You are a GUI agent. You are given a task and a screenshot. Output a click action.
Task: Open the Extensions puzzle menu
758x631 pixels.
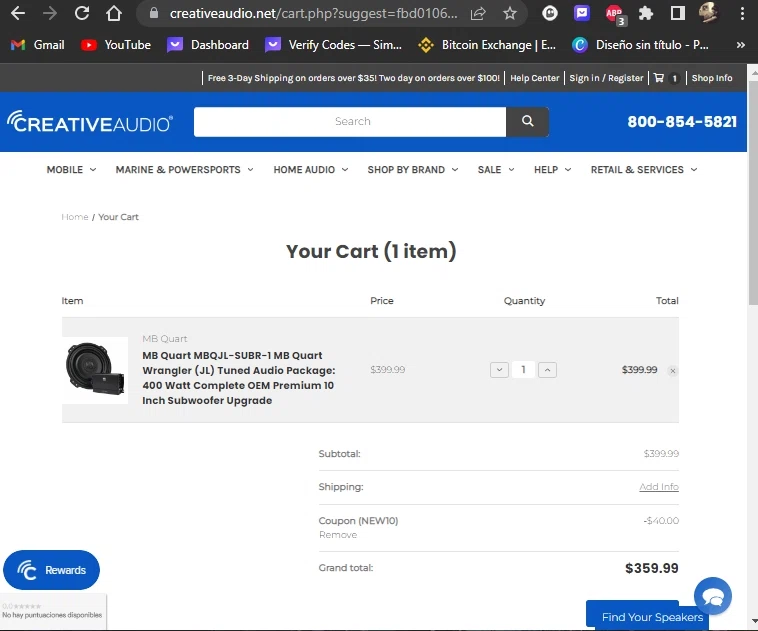click(646, 14)
